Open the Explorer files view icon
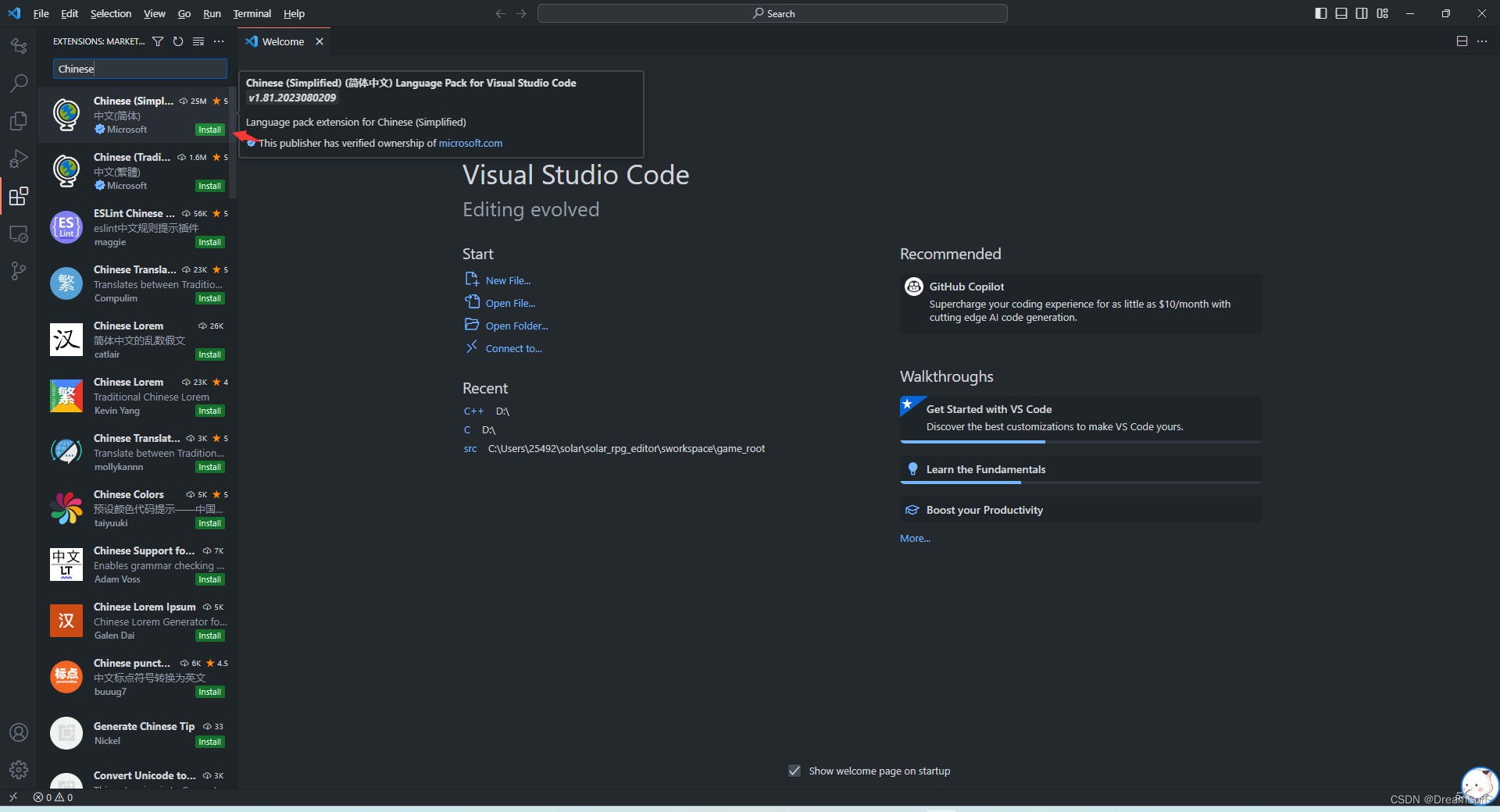Screen dimensions: 1500x812 coord(19,120)
